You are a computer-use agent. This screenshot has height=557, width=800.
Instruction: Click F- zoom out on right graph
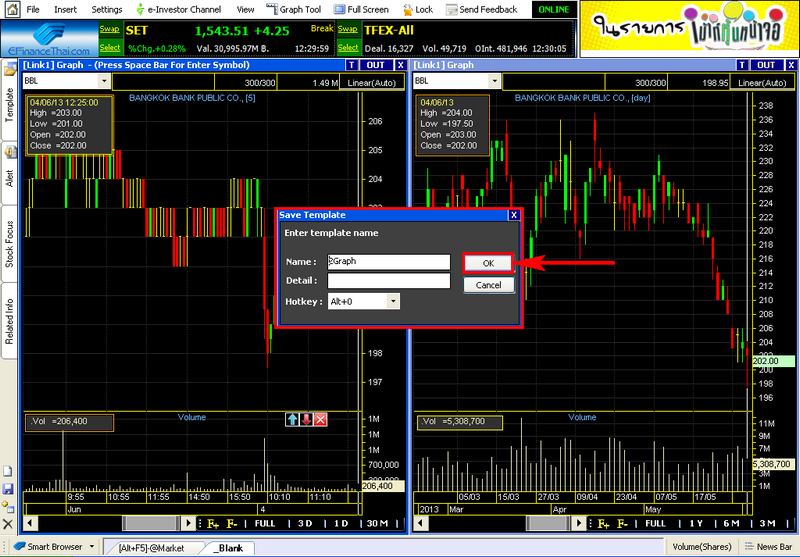[x=622, y=524]
